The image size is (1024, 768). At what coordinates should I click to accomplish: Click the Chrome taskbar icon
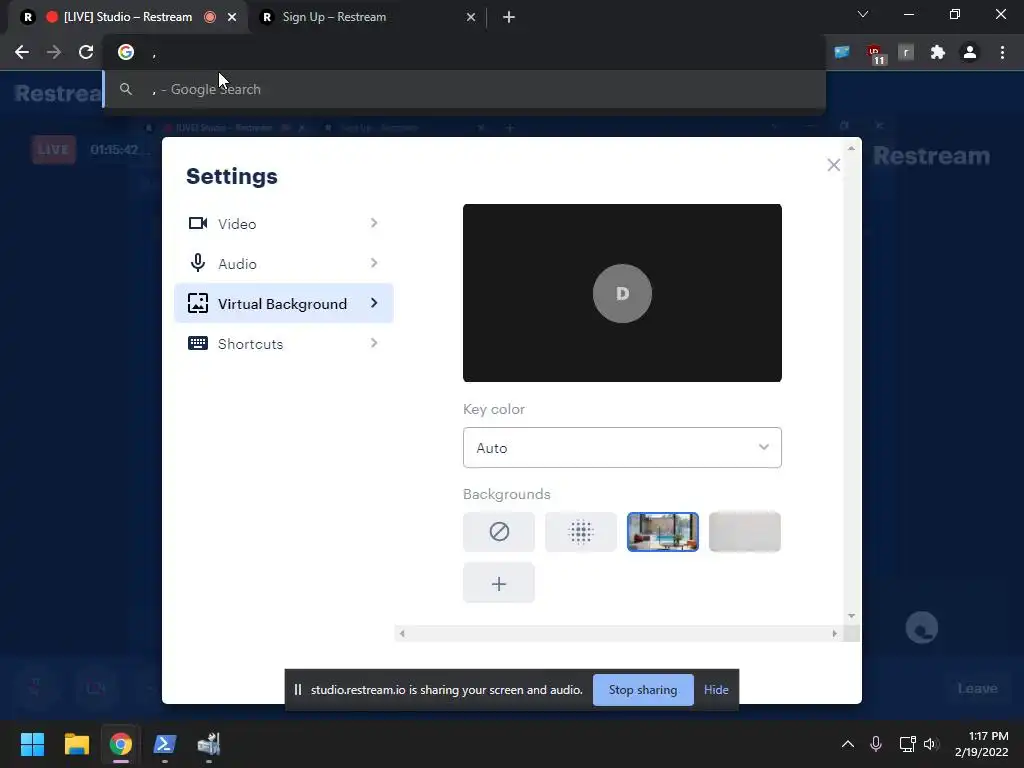[x=120, y=744]
